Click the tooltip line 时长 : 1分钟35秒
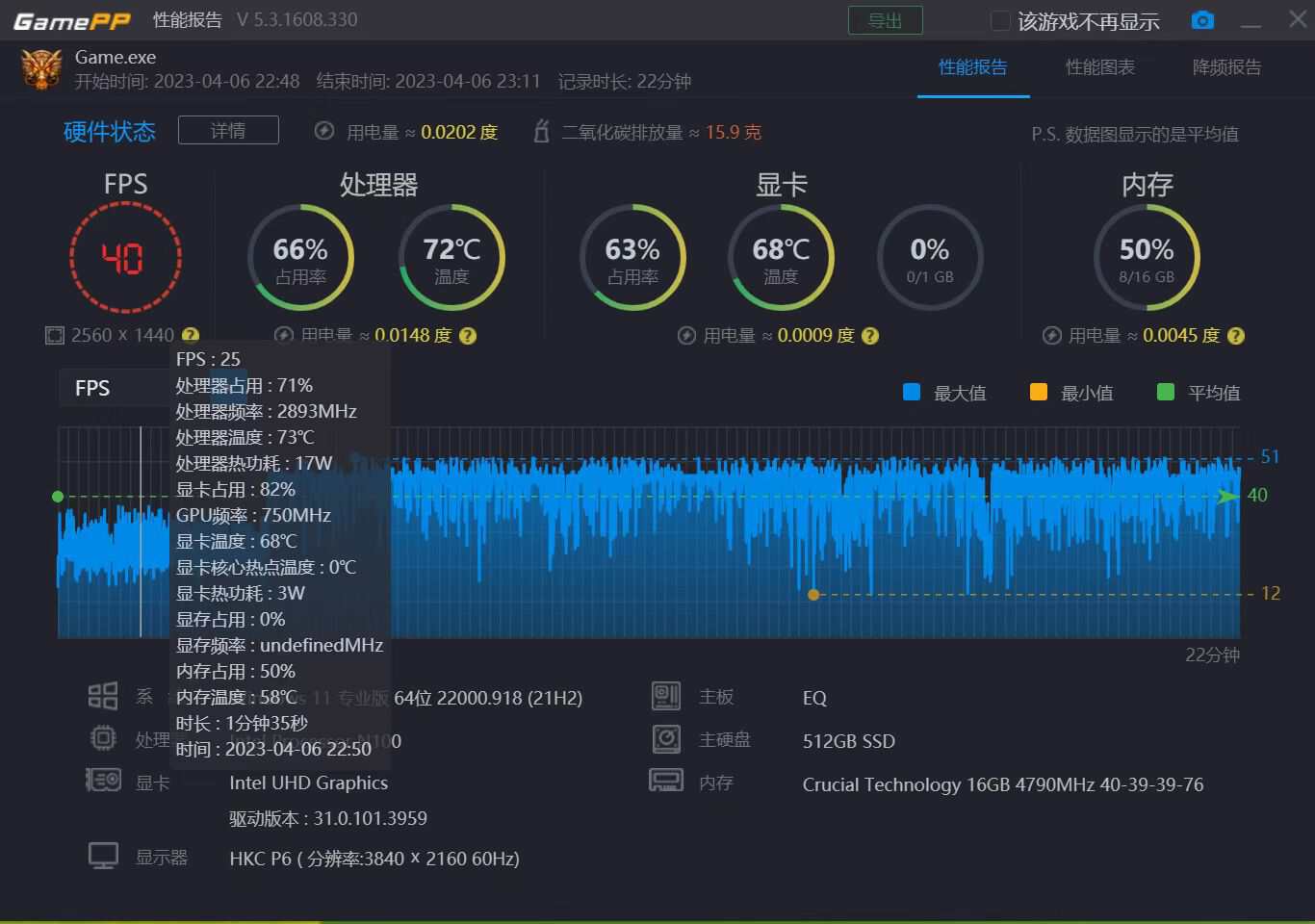The width and height of the screenshot is (1315, 924). click(243, 724)
